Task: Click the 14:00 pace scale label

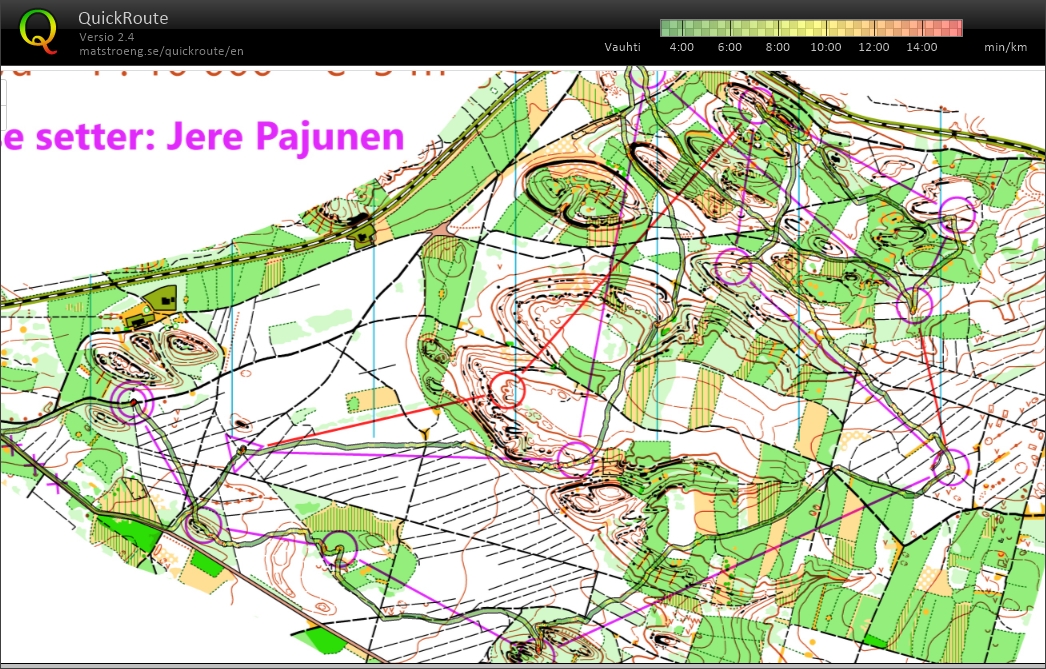Action: coord(921,47)
